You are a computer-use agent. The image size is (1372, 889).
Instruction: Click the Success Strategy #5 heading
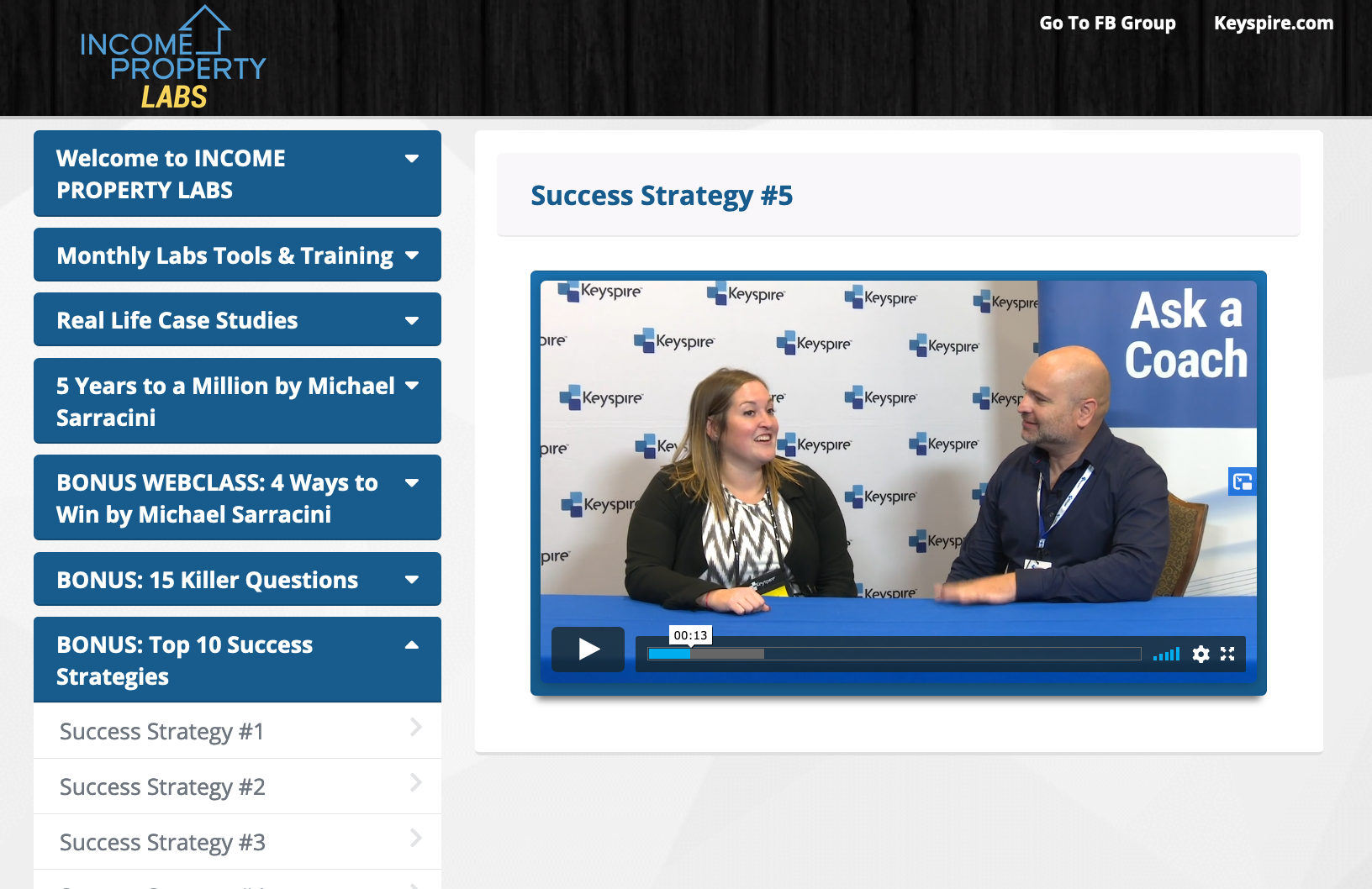tap(662, 196)
